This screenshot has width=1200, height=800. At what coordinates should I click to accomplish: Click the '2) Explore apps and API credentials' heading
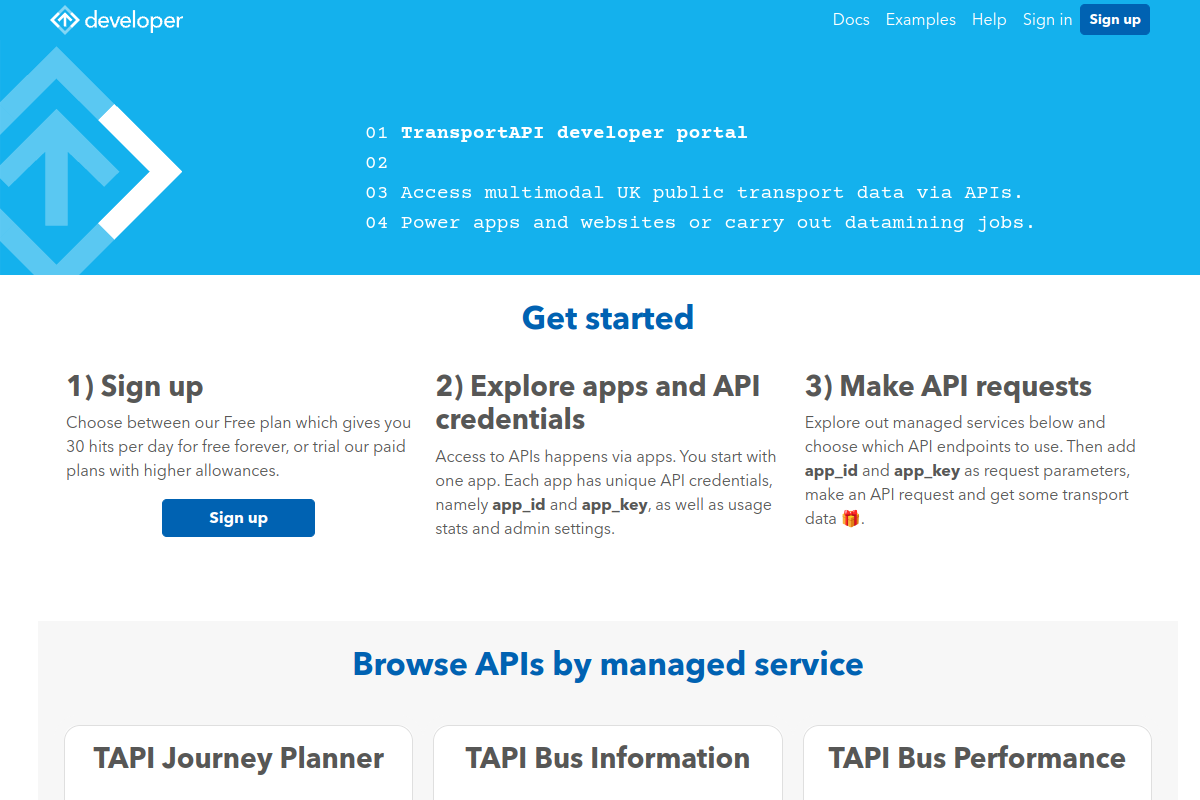click(598, 402)
